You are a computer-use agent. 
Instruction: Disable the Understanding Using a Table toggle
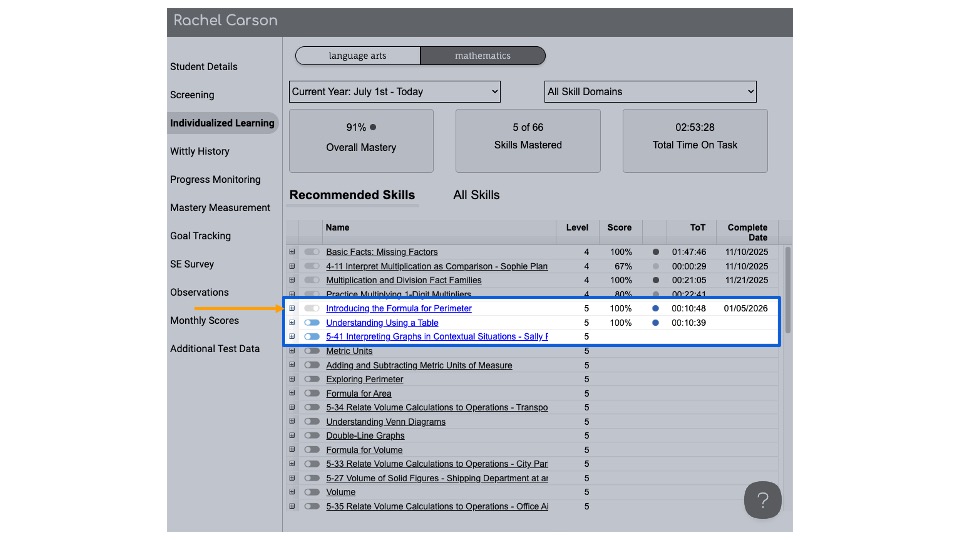coord(312,323)
